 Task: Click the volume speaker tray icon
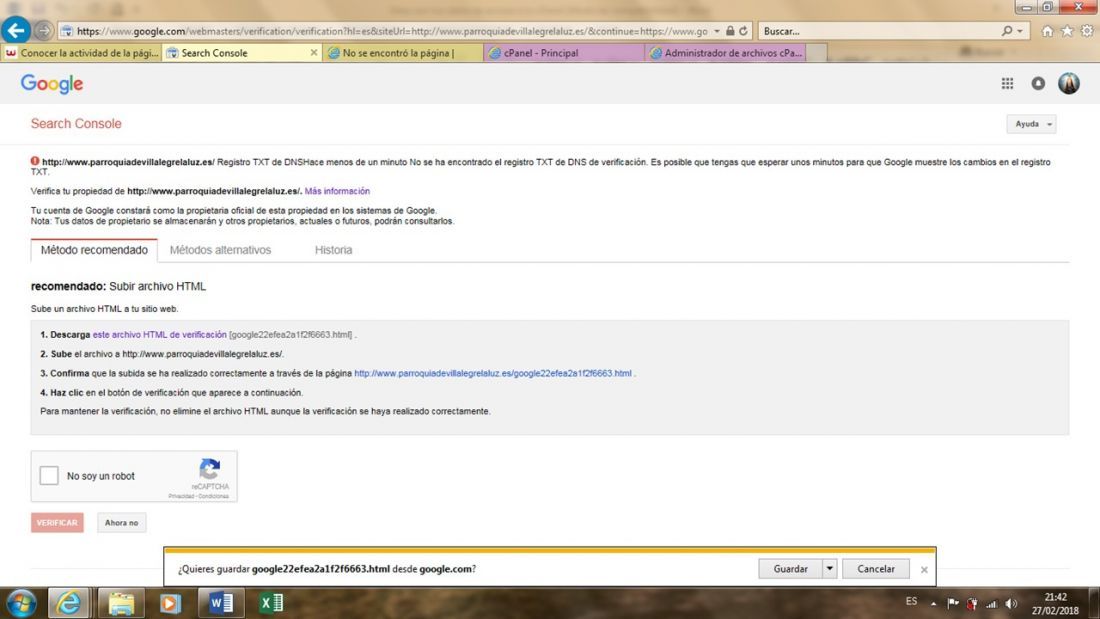click(1011, 604)
